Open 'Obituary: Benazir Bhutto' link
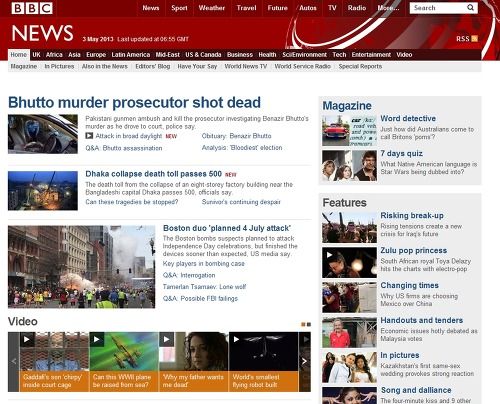Screen dimensions: 500x404 tap(236, 136)
